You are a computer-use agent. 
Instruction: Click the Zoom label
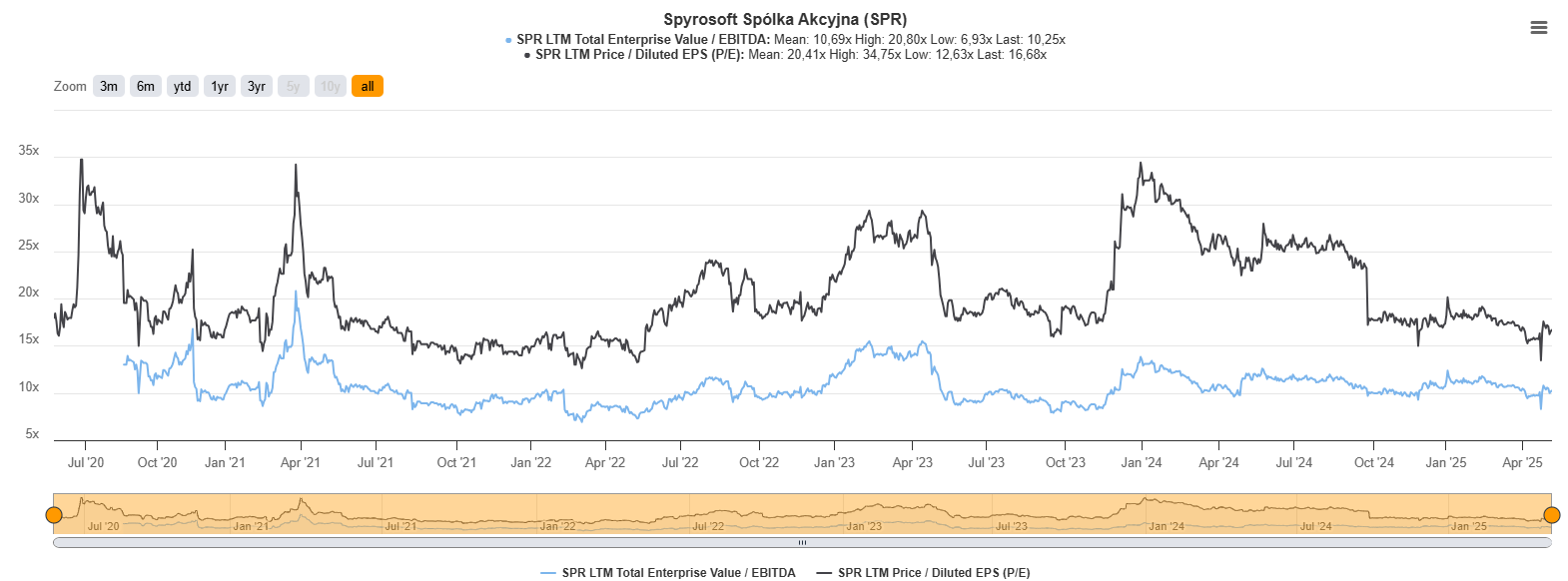pos(70,87)
